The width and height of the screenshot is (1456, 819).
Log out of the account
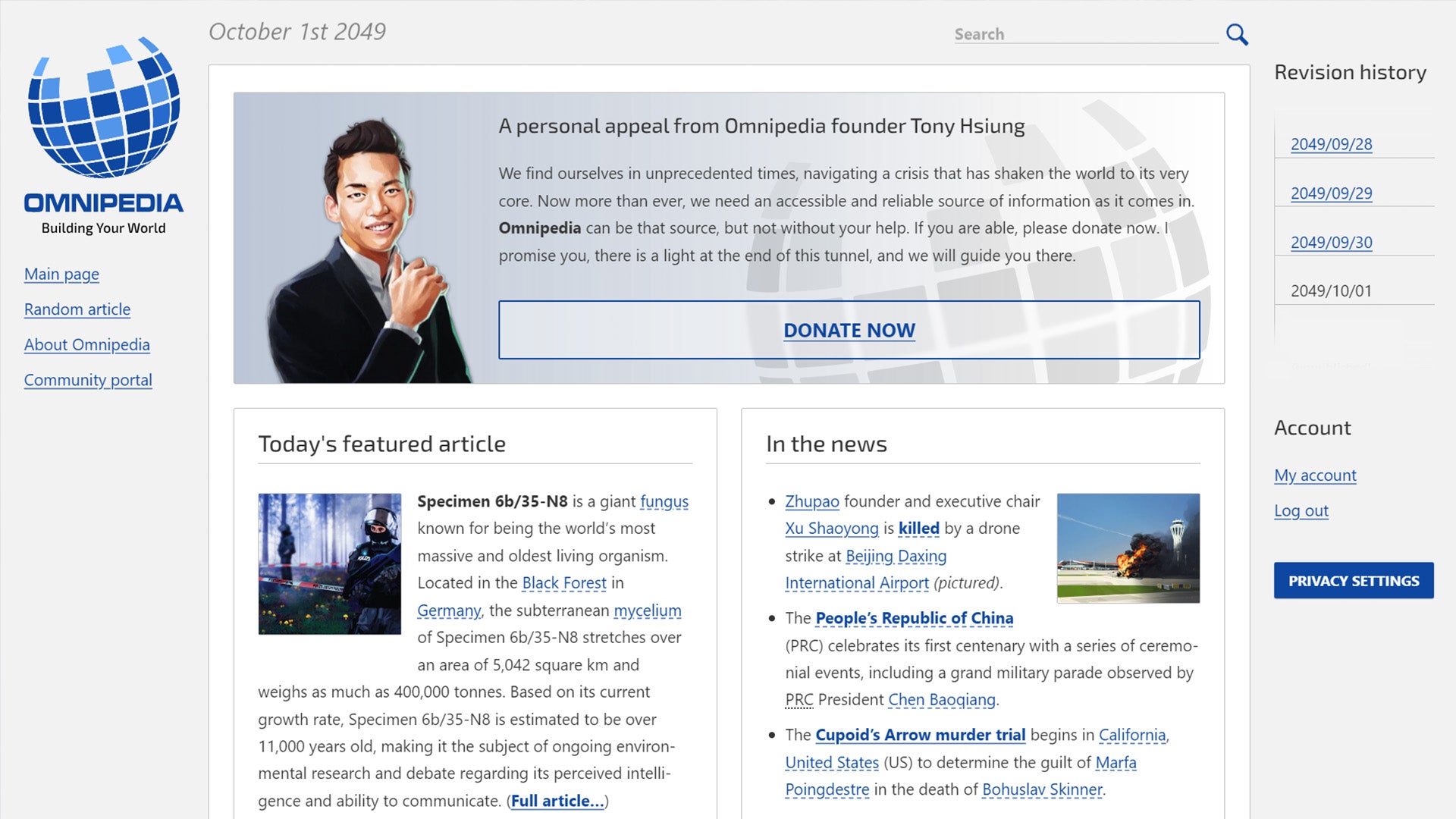1301,511
